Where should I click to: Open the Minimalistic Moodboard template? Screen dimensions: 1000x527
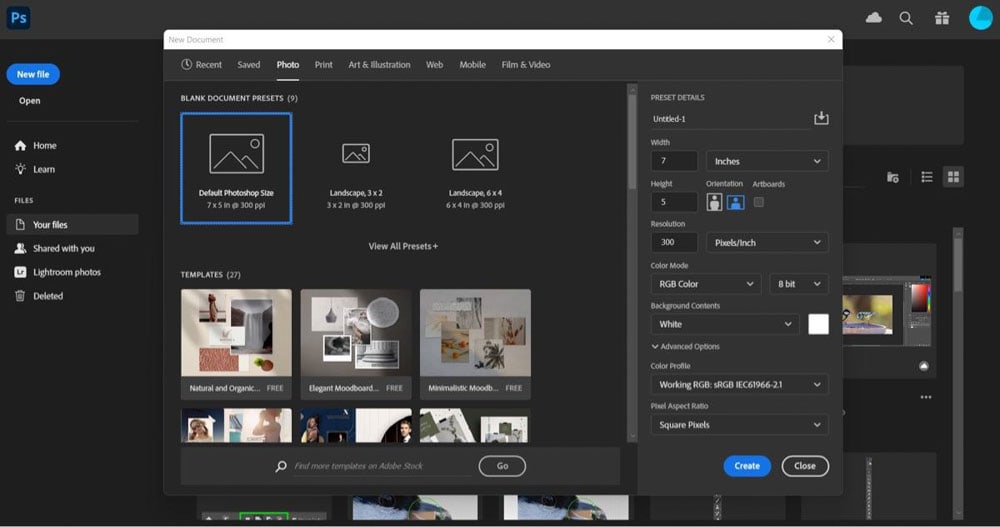(x=475, y=344)
